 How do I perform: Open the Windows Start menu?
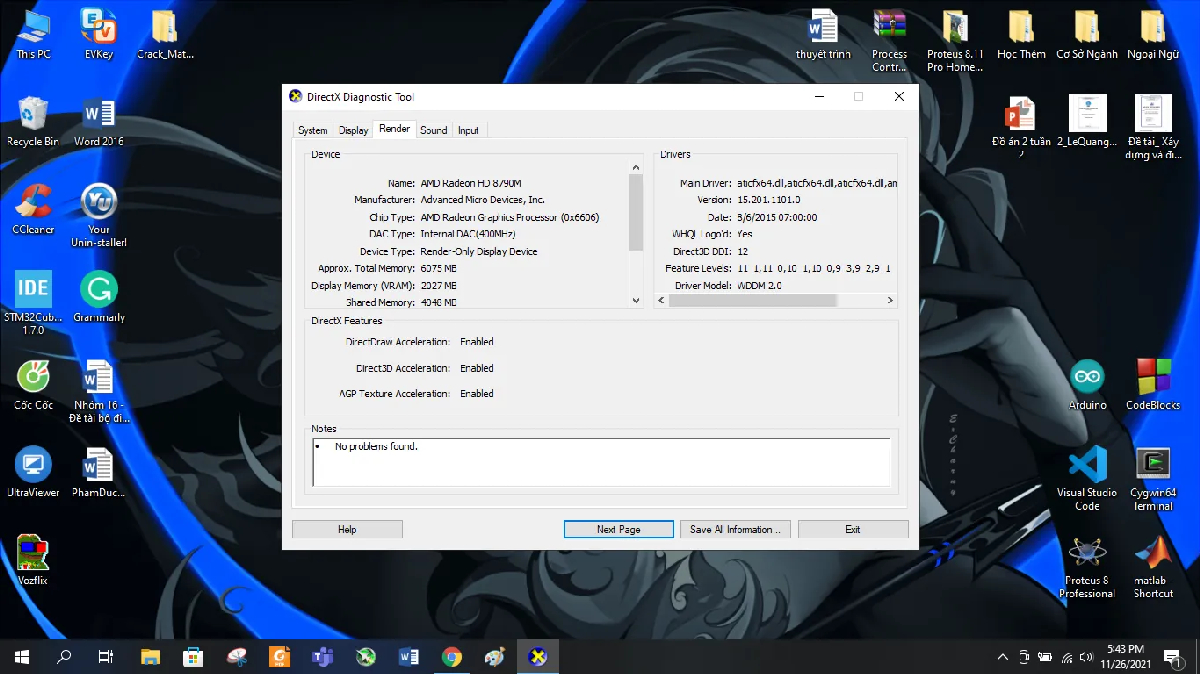(x=21, y=657)
